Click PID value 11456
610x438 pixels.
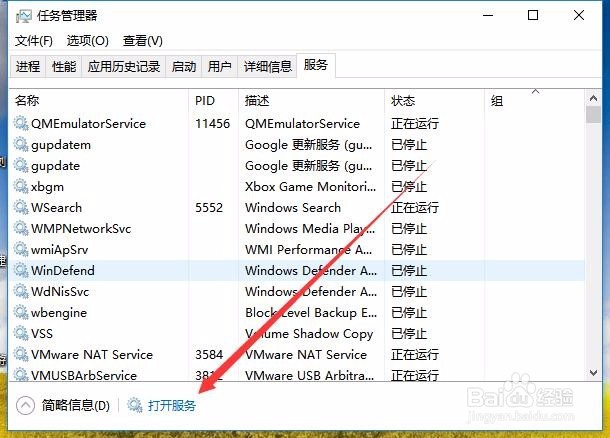212,123
